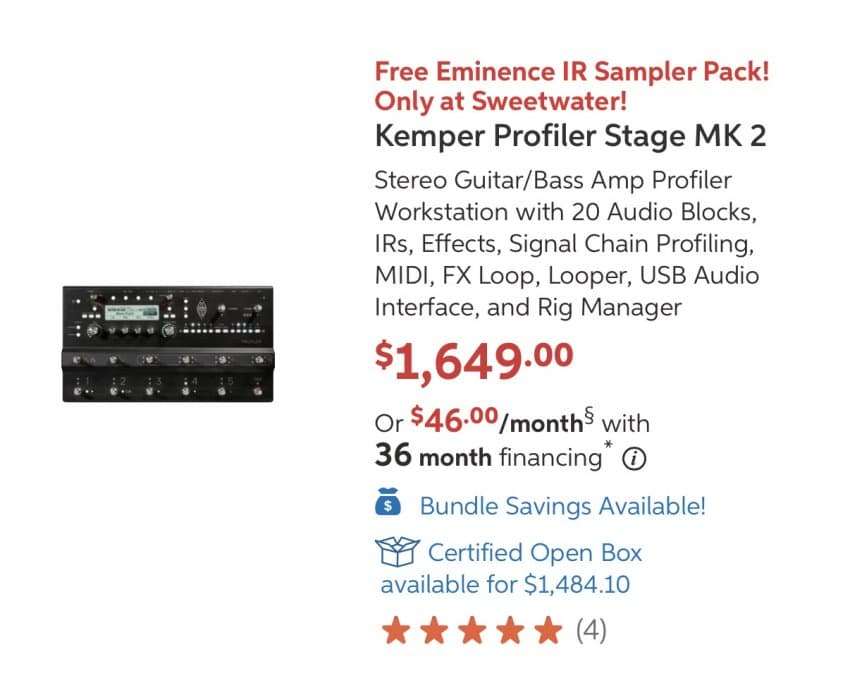The height and width of the screenshot is (687, 850).
Task: Click the review count (4)
Action: click(x=591, y=630)
